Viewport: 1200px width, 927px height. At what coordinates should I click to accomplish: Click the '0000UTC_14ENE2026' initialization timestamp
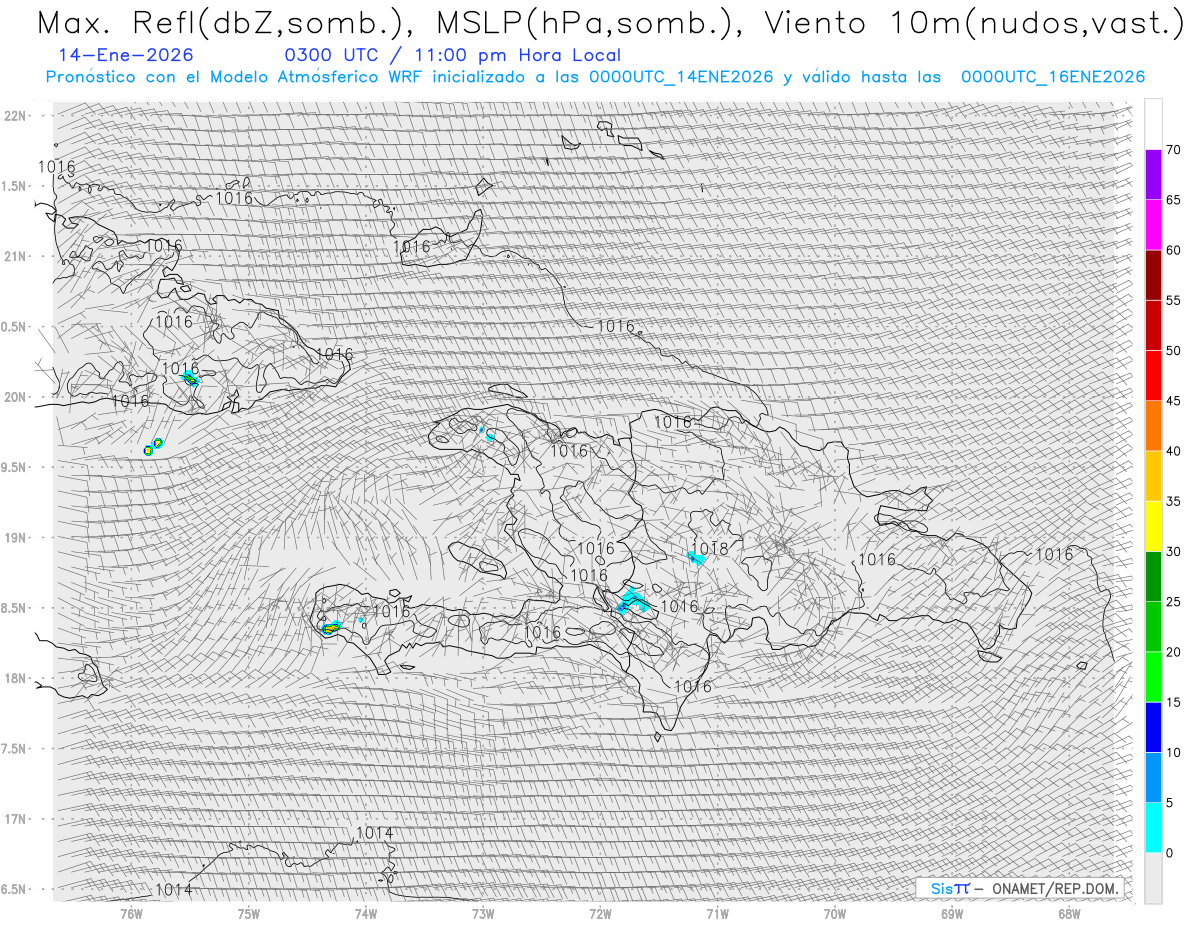point(681,77)
